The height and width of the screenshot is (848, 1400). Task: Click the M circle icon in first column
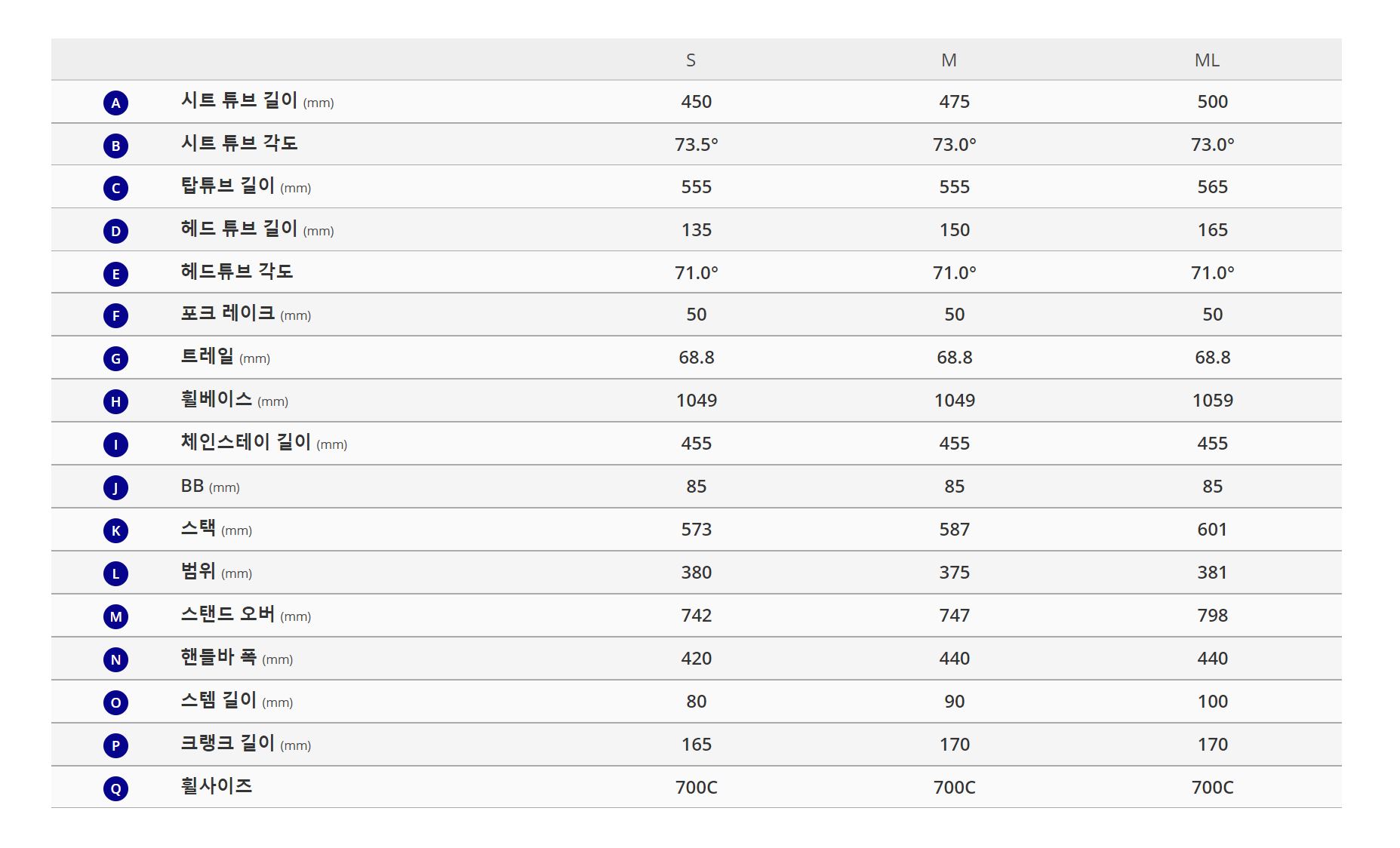click(115, 616)
